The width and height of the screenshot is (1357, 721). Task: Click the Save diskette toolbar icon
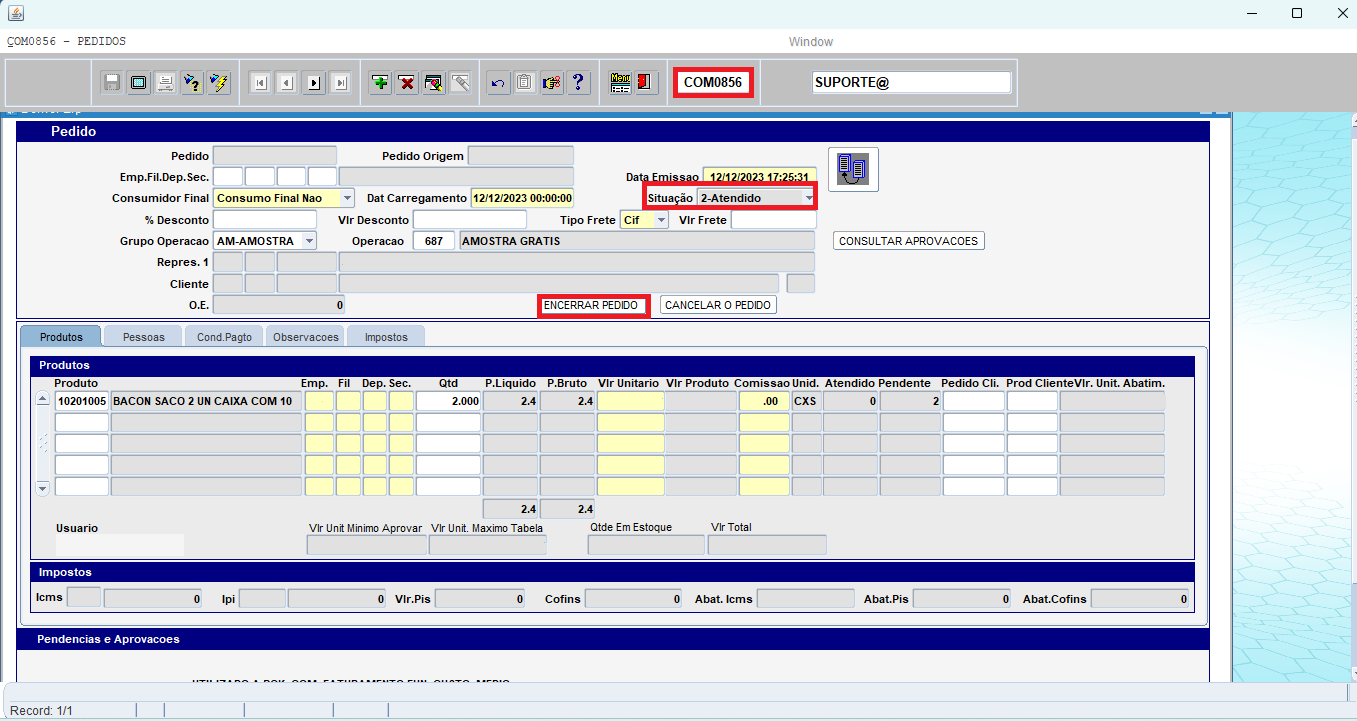point(113,83)
